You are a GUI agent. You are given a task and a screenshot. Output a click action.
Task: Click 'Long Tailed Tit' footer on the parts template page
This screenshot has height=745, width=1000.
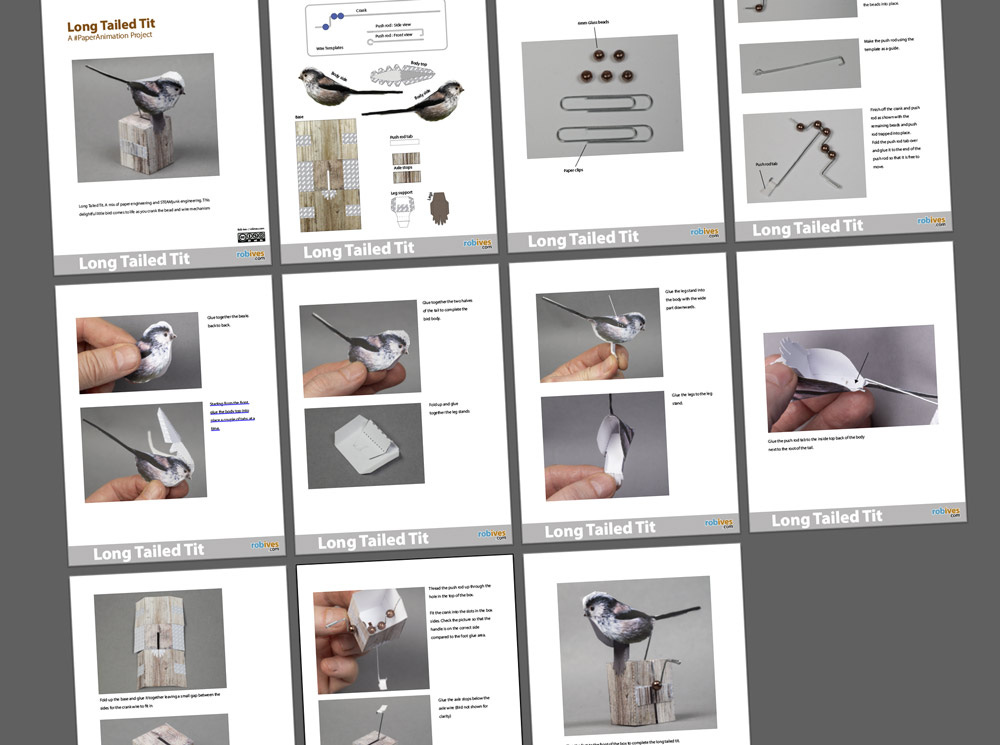coord(359,250)
